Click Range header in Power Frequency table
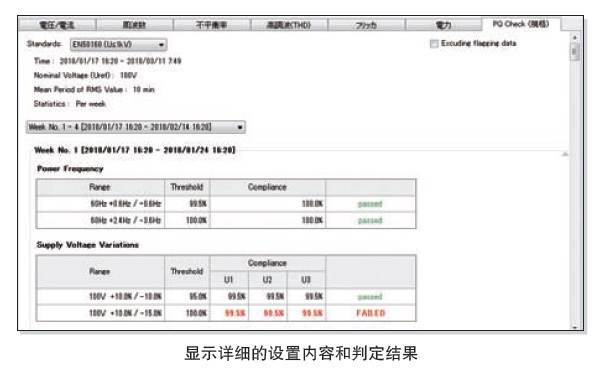The width and height of the screenshot is (601, 375). 100,187
